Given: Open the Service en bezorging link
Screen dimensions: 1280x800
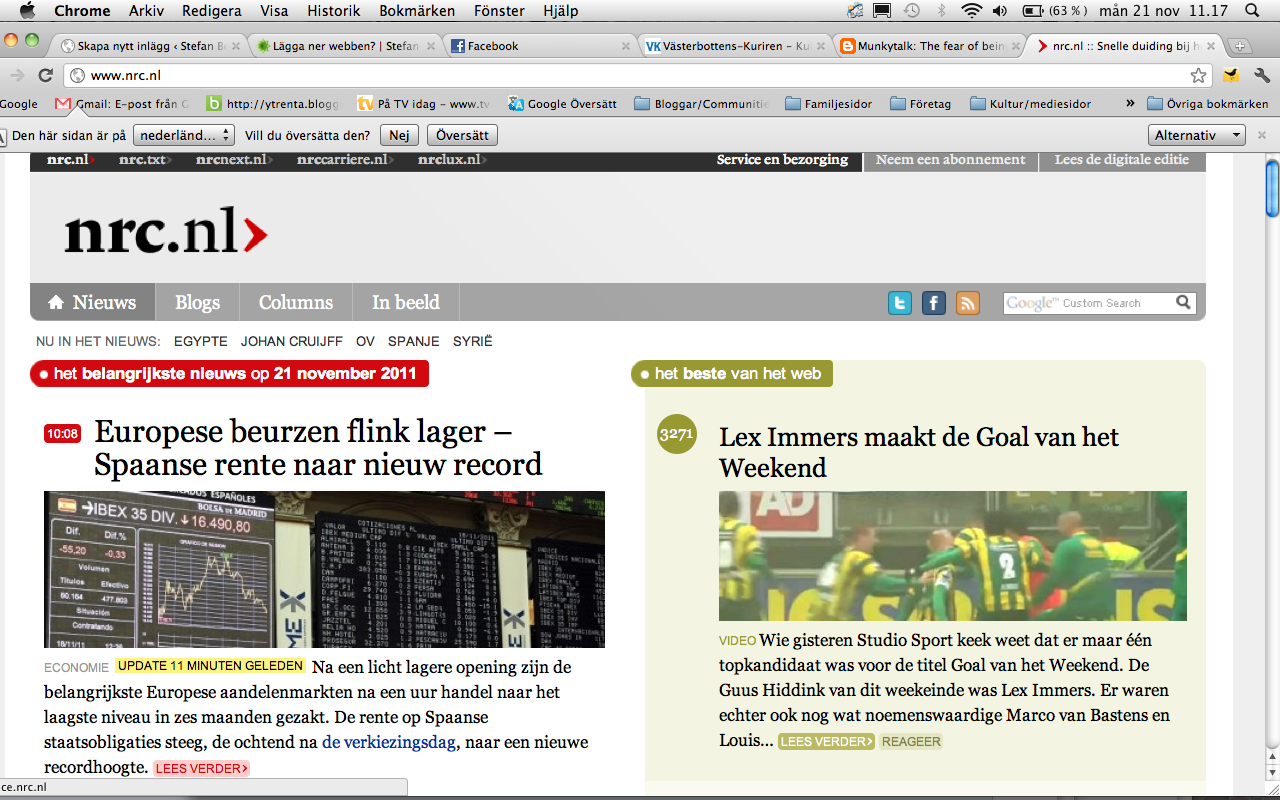Looking at the screenshot, I should [782, 160].
